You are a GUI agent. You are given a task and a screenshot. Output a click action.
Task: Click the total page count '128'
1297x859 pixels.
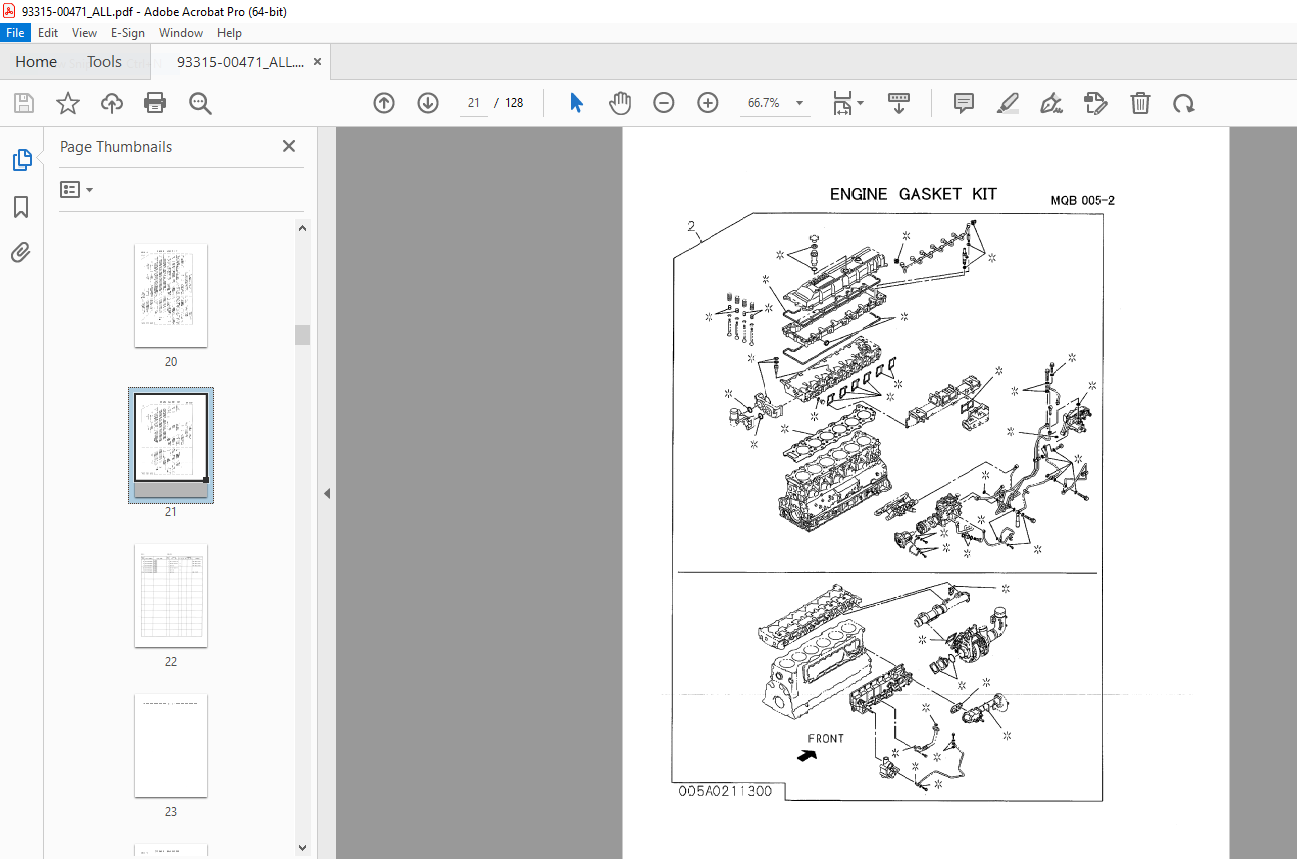pyautogui.click(x=514, y=103)
